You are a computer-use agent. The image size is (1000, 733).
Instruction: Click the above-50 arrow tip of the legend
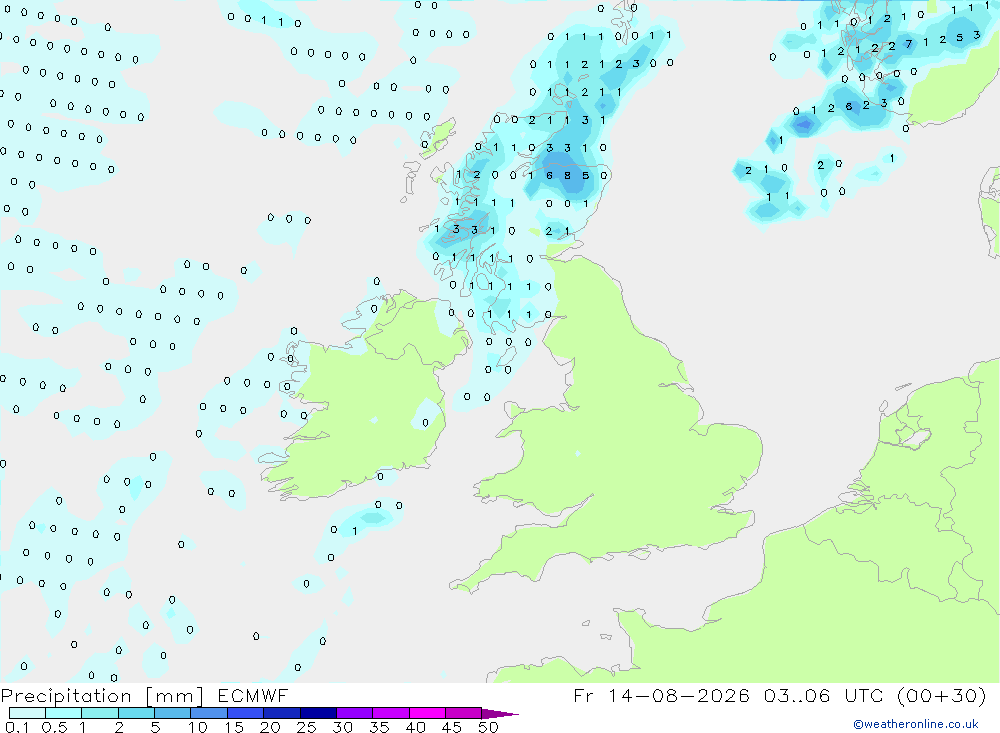coord(501,714)
